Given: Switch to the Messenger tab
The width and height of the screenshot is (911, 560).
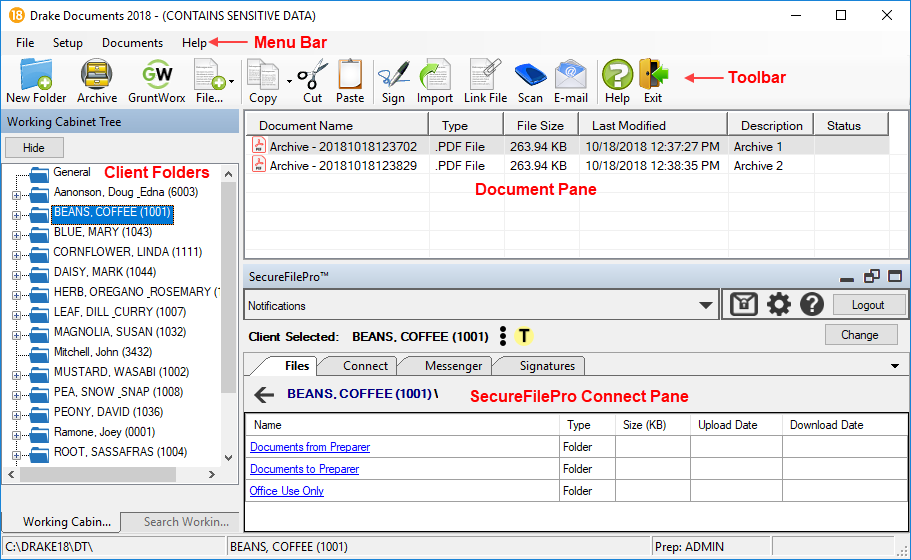Looking at the screenshot, I should click(453, 366).
